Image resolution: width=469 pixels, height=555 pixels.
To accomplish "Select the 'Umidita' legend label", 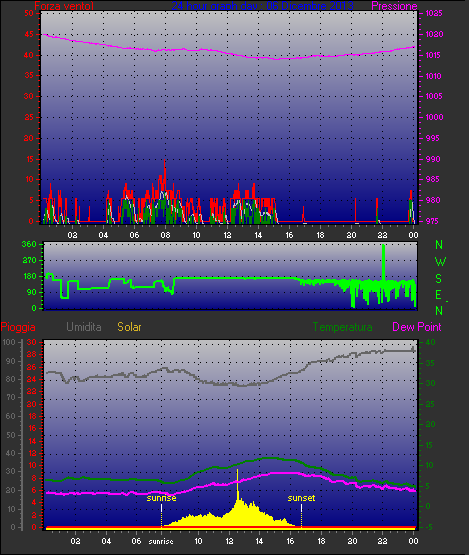I will tap(84, 327).
